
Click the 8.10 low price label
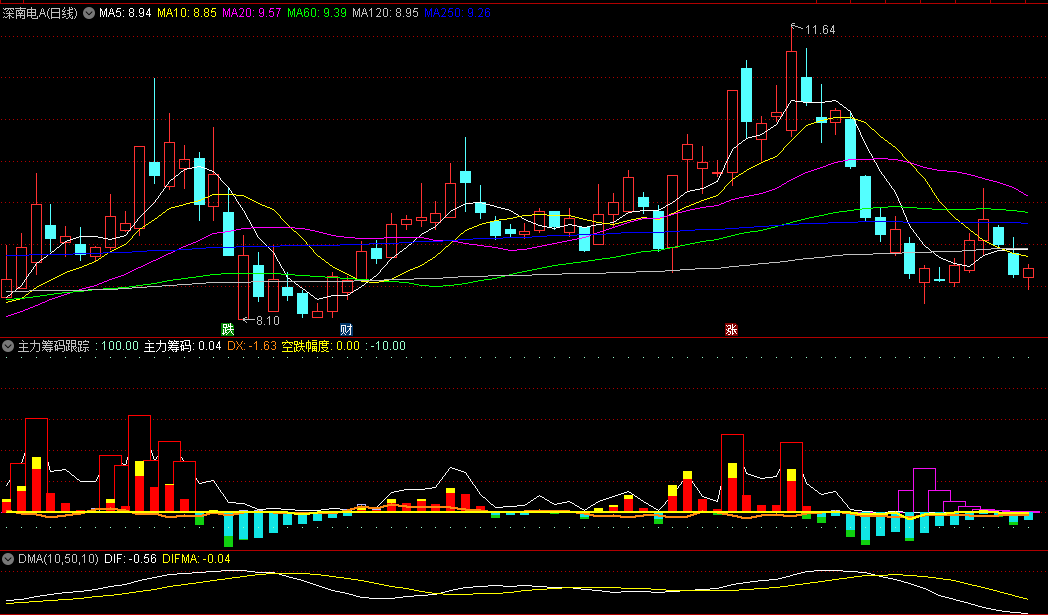[267, 320]
